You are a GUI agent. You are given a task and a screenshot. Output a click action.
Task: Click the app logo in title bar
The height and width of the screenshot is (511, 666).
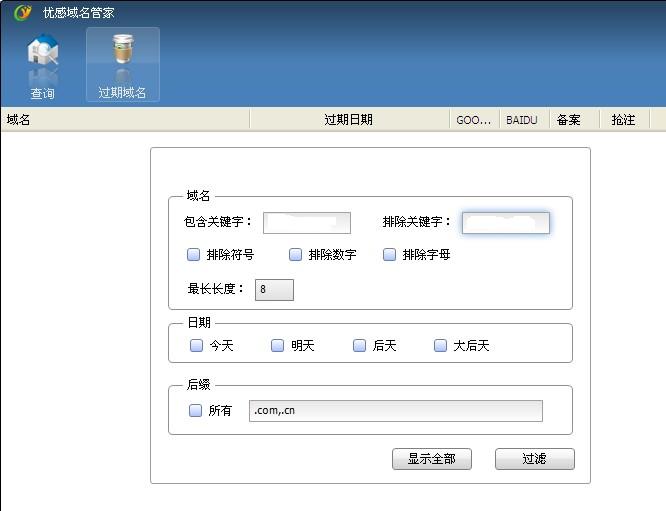(22, 12)
